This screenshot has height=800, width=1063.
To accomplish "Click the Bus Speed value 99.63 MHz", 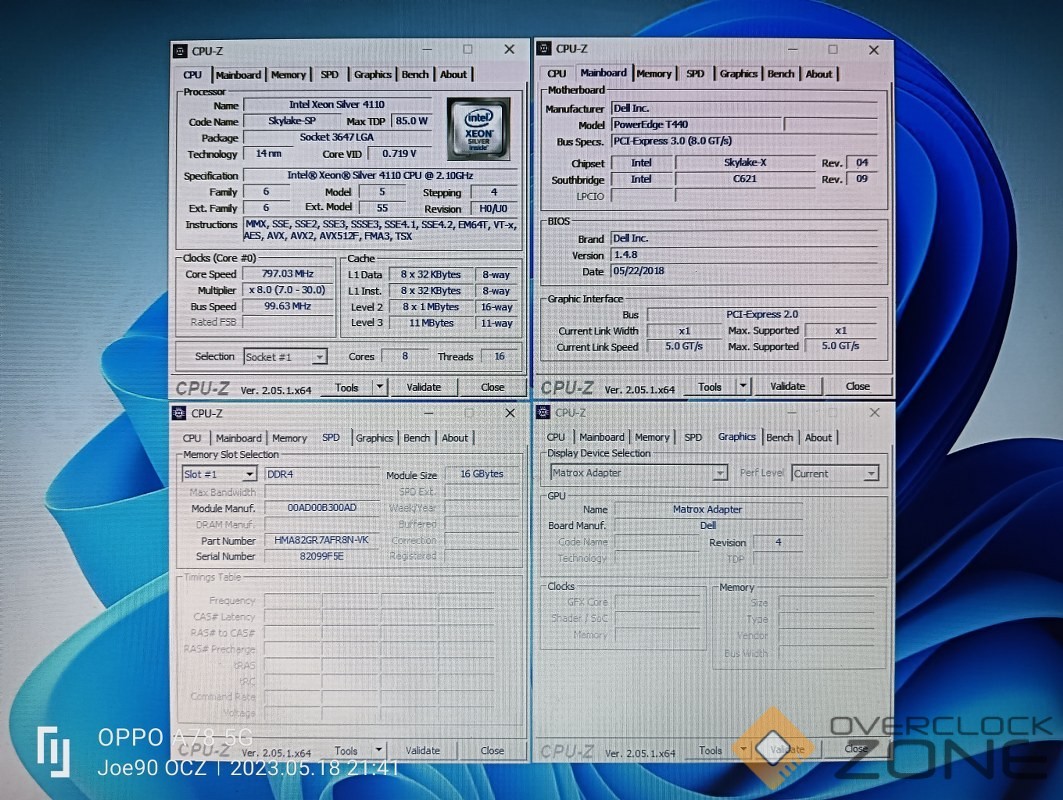I will 287,306.
